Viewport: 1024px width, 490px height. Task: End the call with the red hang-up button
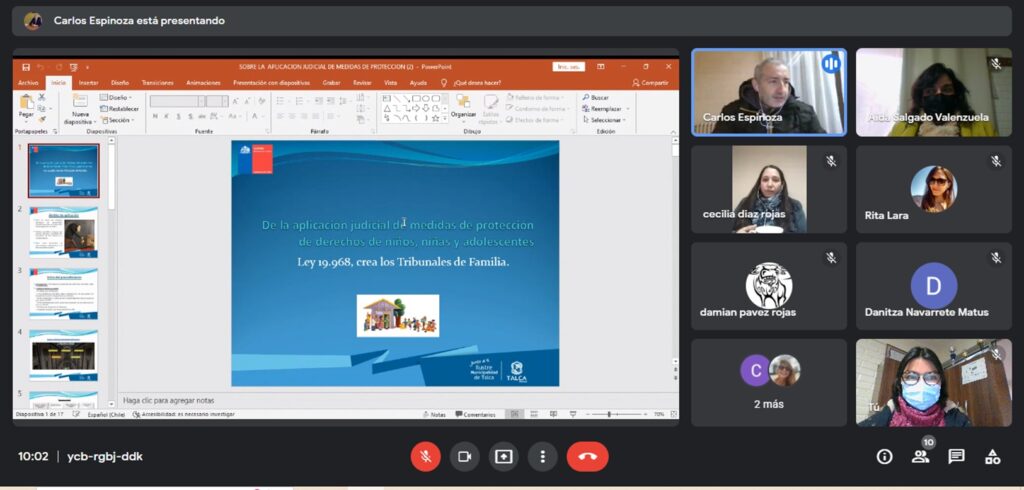(587, 456)
